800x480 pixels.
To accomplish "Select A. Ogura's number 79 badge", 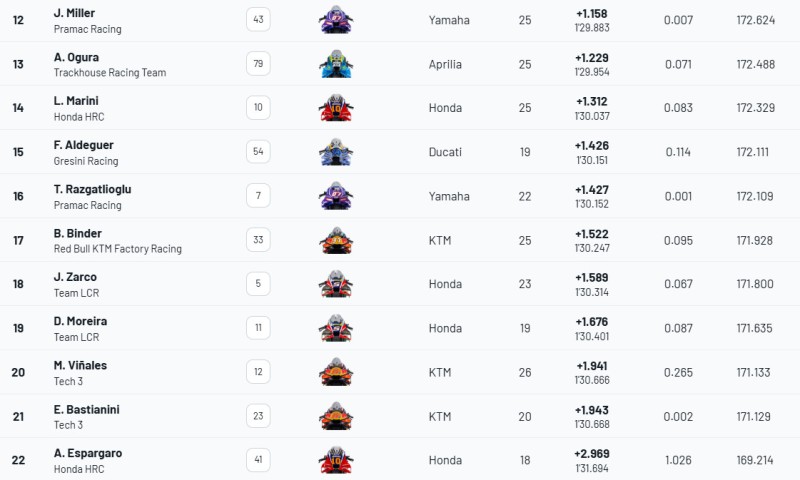I will tap(258, 64).
